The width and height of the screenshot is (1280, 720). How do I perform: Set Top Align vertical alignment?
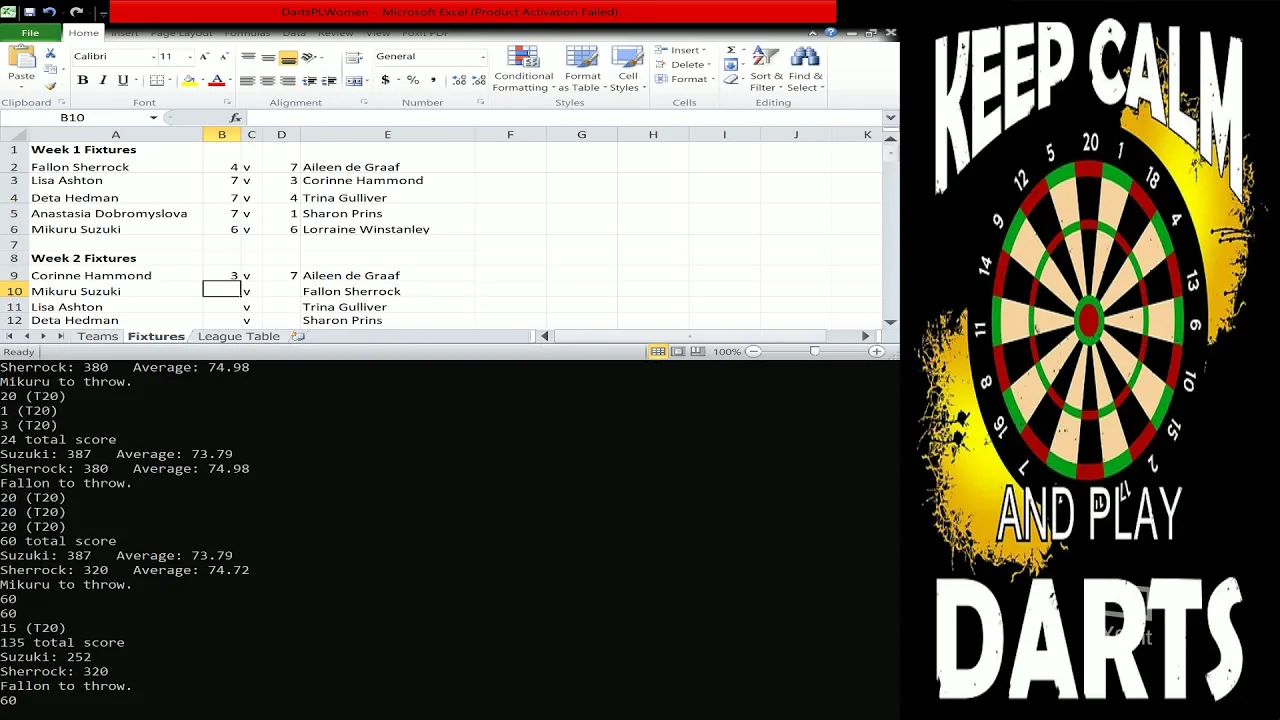tap(248, 57)
